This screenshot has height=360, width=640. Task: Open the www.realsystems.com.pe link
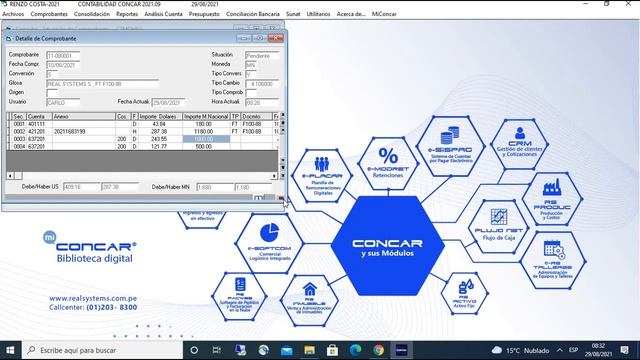click(x=93, y=298)
